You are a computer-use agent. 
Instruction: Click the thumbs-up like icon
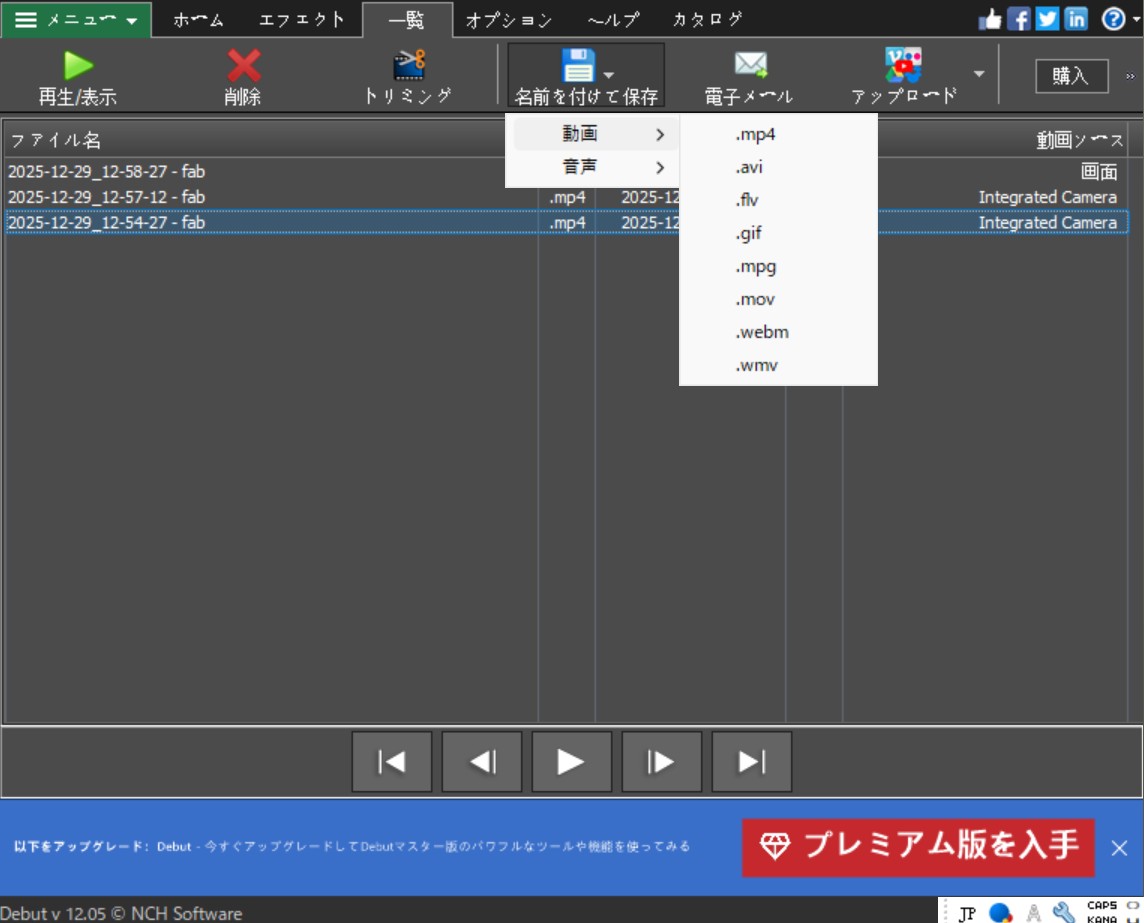tap(992, 17)
